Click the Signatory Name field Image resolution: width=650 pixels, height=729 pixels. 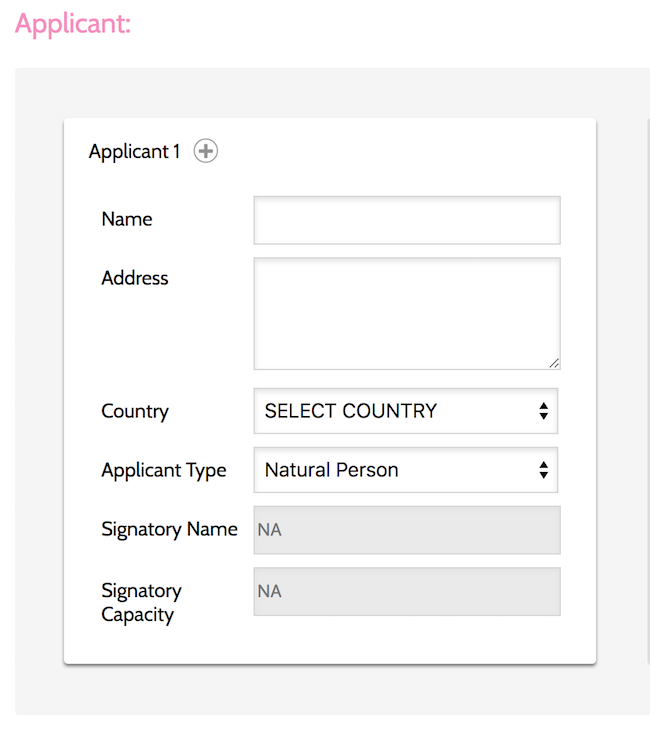pos(407,530)
